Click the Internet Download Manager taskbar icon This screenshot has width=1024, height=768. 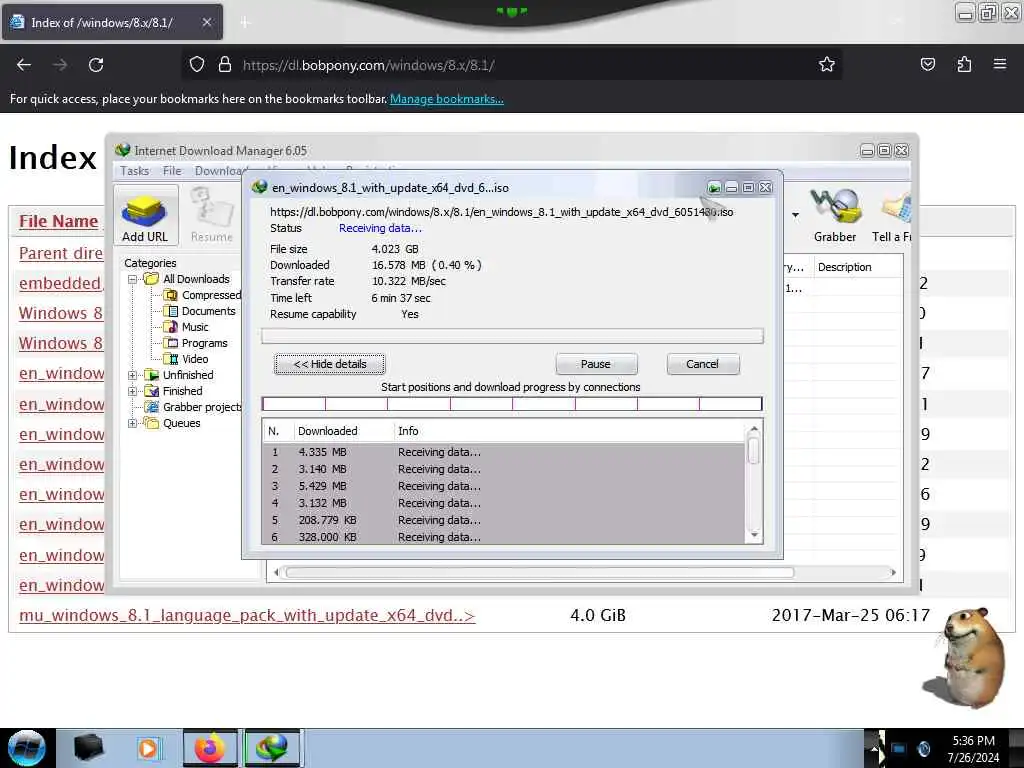click(272, 748)
